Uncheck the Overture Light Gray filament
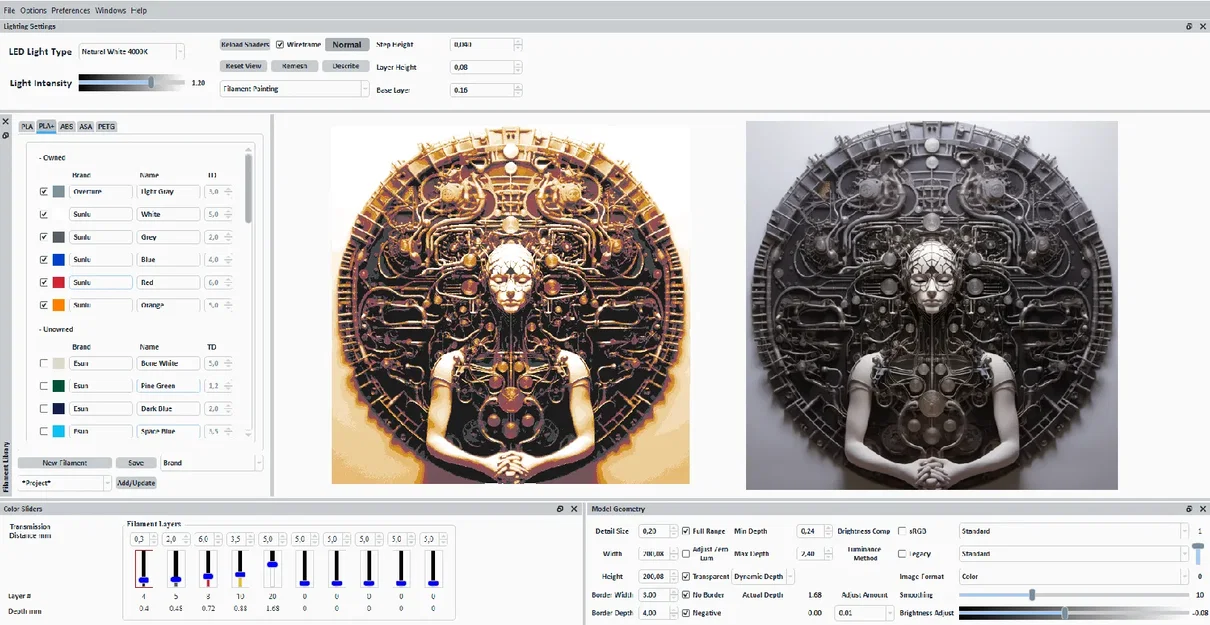The image size is (1210, 625). coord(43,191)
